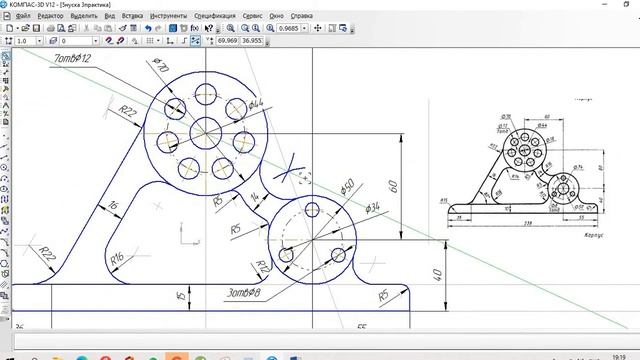Toggle global snaps with the first magnet icon
This screenshot has width=640, height=360.
tap(108, 41)
